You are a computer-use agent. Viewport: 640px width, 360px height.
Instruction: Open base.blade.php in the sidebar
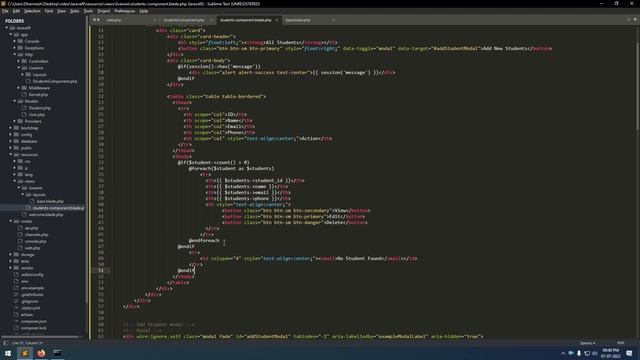[50, 201]
